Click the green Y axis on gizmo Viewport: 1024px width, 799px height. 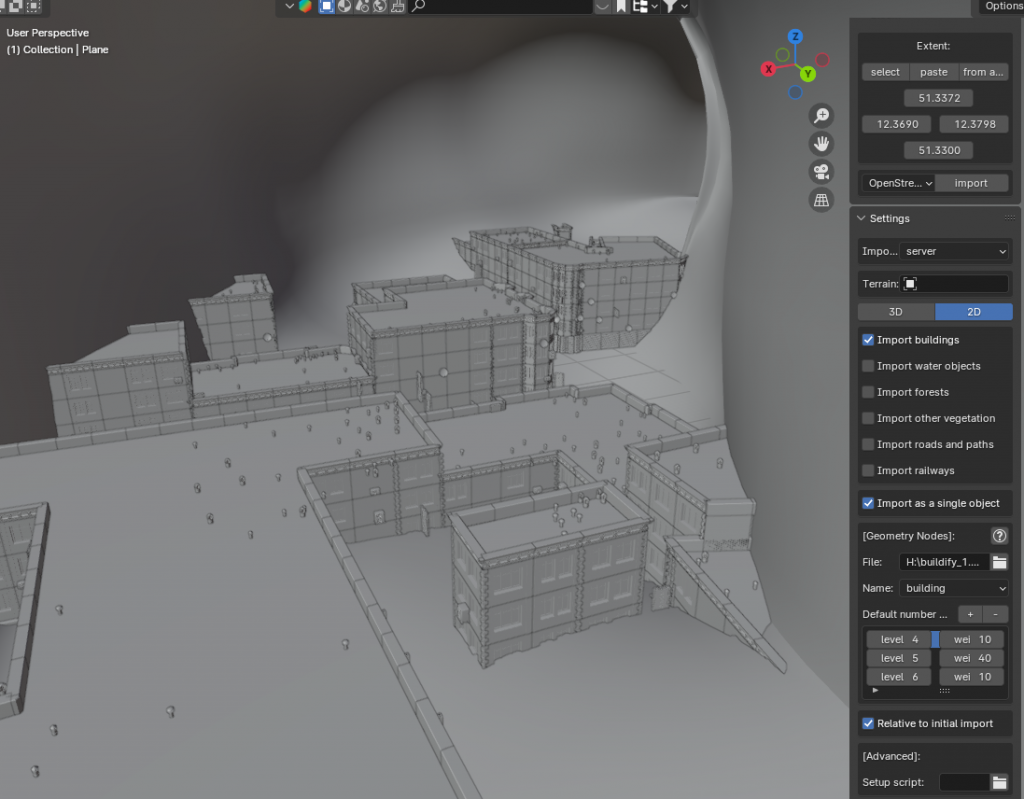coord(808,74)
